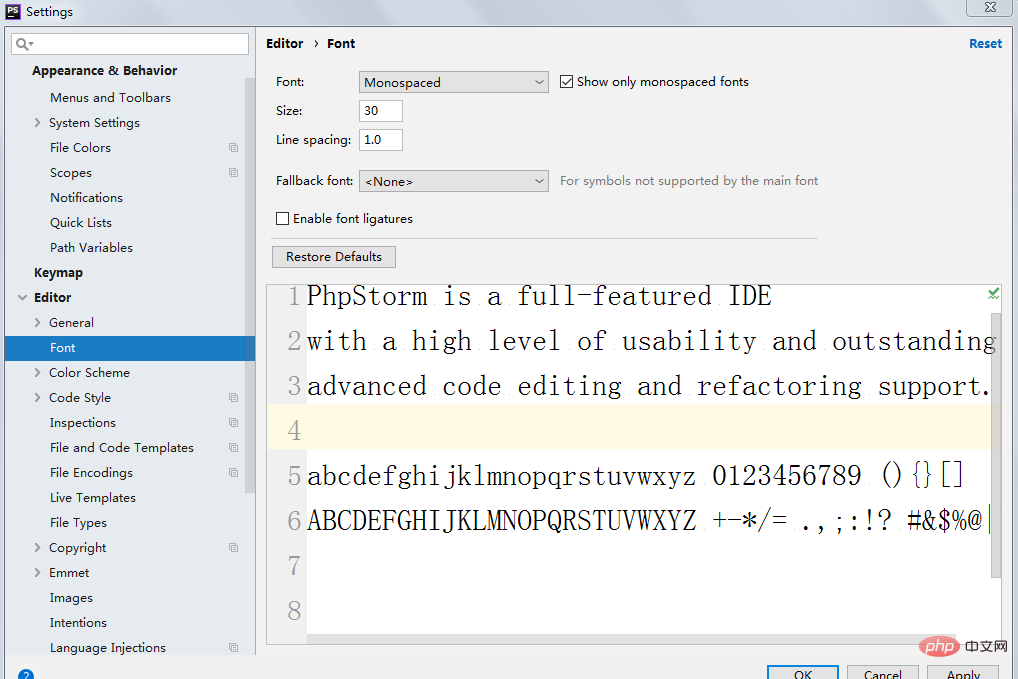Expand the Copyright node
Viewport: 1018px width, 679px height.
(x=38, y=547)
